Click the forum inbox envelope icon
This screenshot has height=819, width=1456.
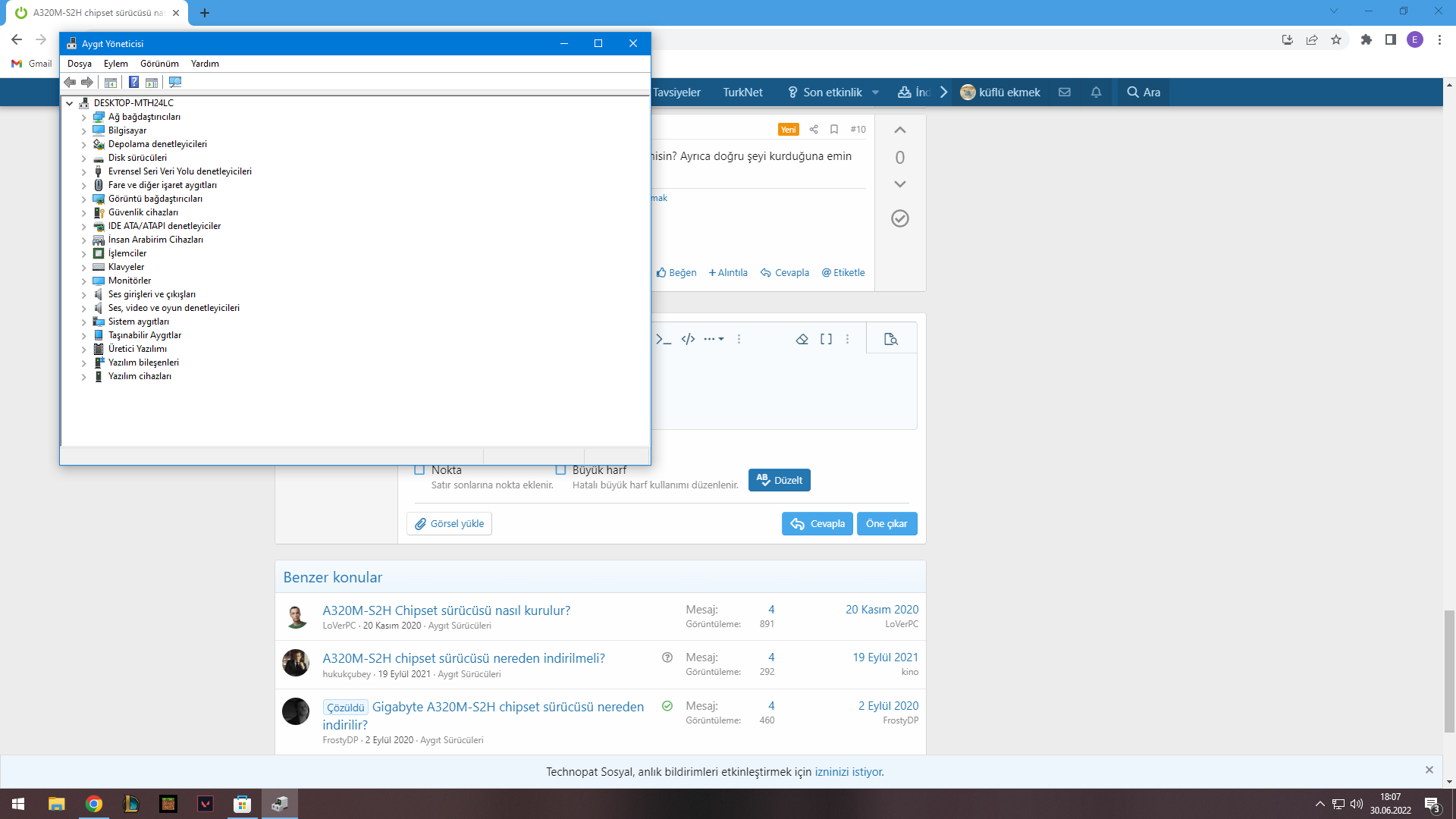1065,93
